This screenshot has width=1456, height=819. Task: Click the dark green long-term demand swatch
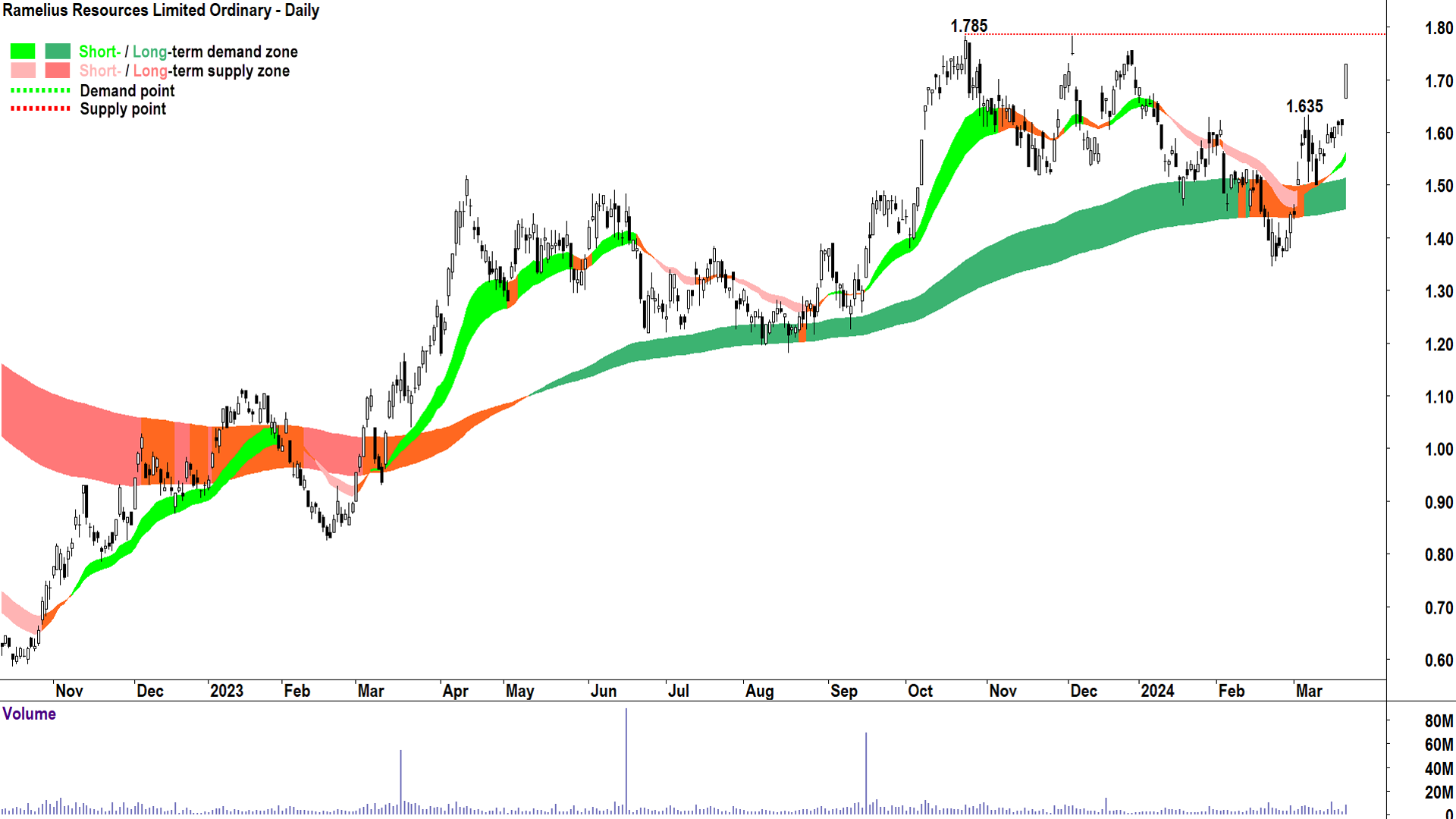point(58,52)
